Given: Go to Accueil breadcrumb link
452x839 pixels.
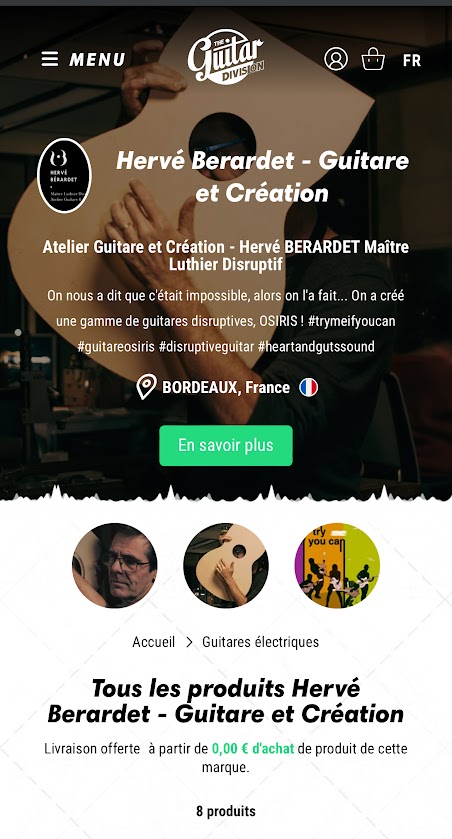Looking at the screenshot, I should tap(154, 642).
